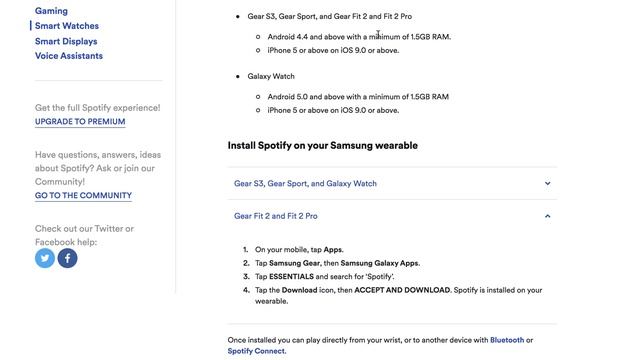Click the Android 4.4 requirement line
This screenshot has height=360, width=640.
tap(359, 37)
